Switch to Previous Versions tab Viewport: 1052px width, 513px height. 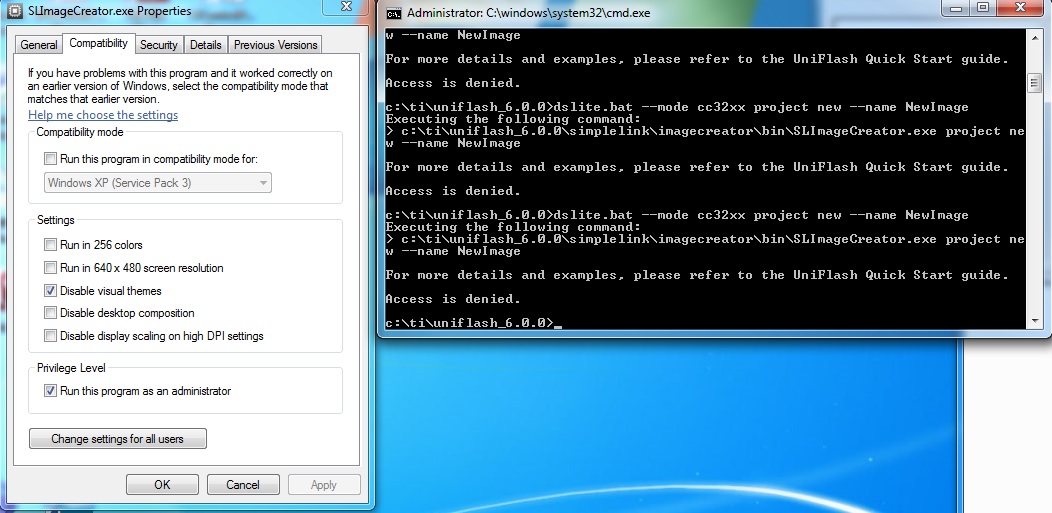[276, 45]
